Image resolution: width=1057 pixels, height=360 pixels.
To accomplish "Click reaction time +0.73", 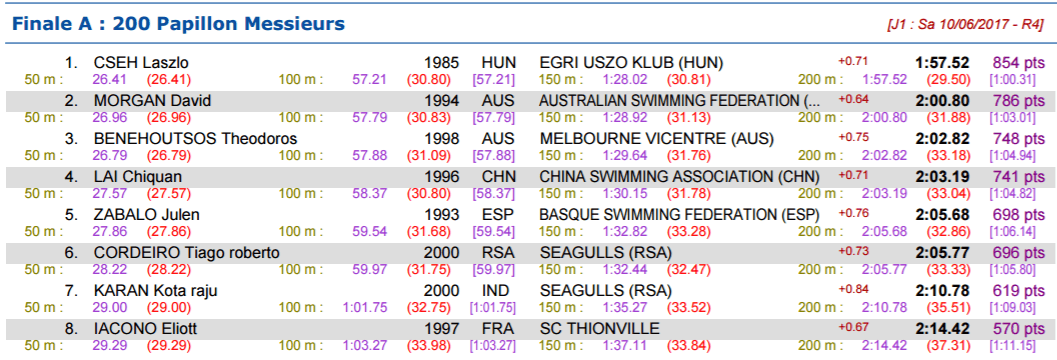I will [853, 251].
